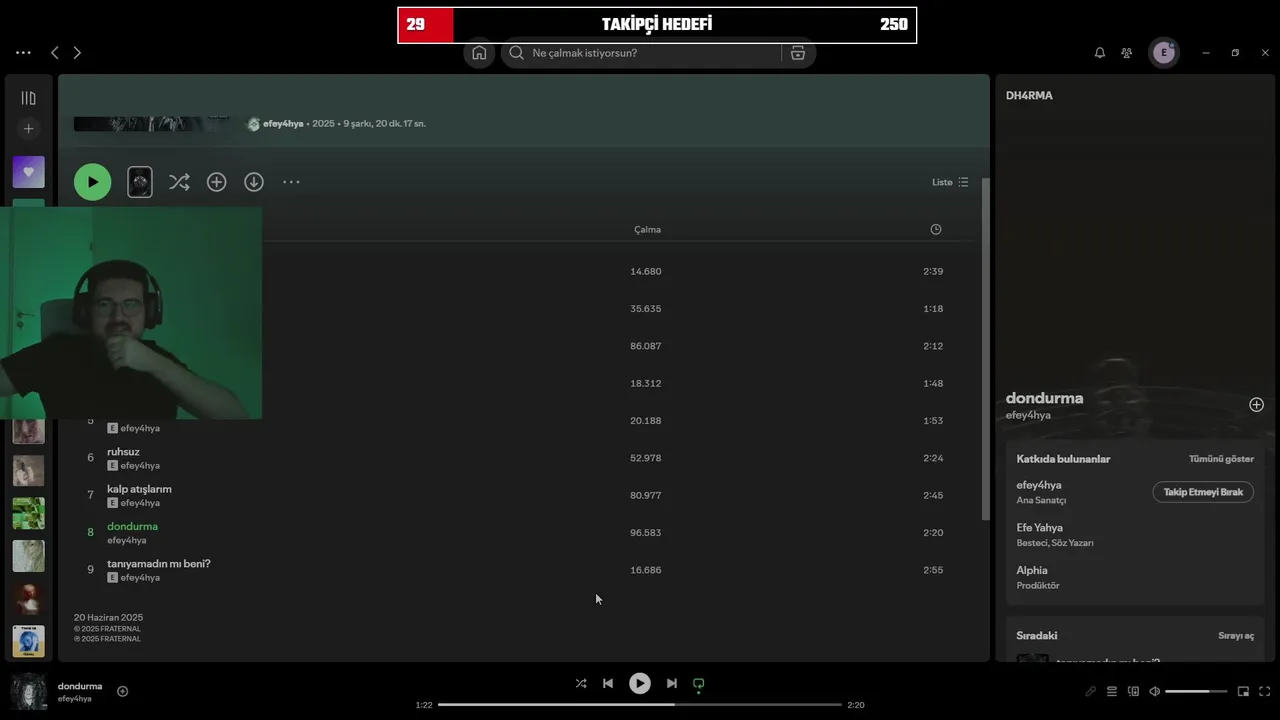Viewport: 1280px width, 720px height.
Task: Sort by the Çalma column header
Action: tap(647, 229)
